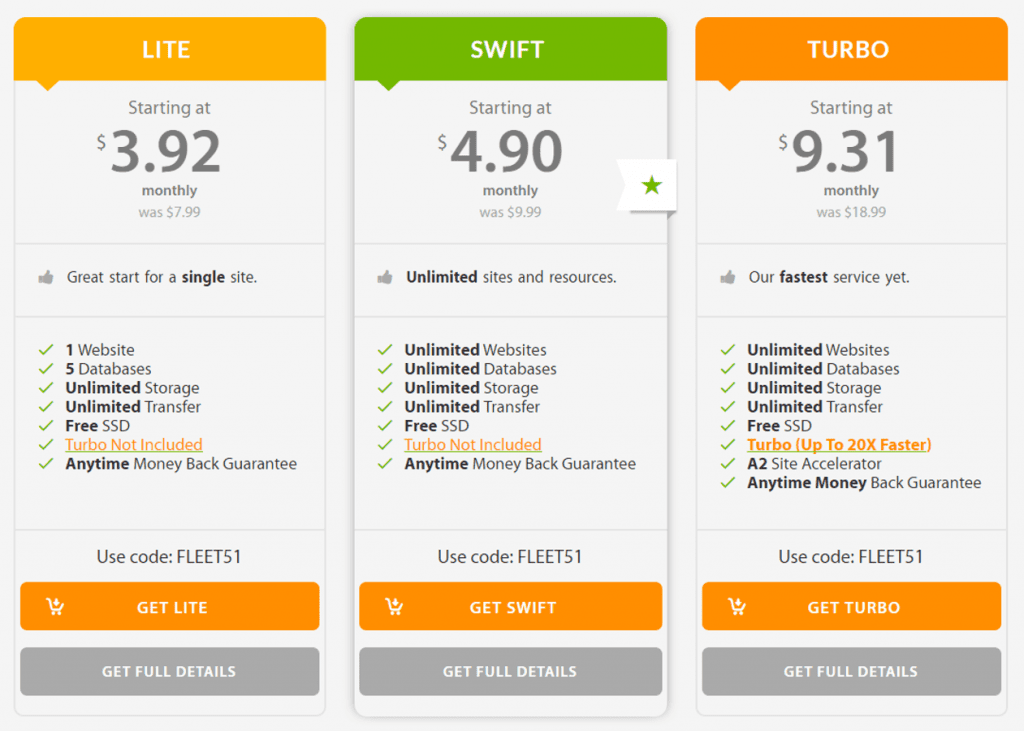Click the cart icon on Get Lite button
Screen dimensions: 1024x731
pos(56,607)
